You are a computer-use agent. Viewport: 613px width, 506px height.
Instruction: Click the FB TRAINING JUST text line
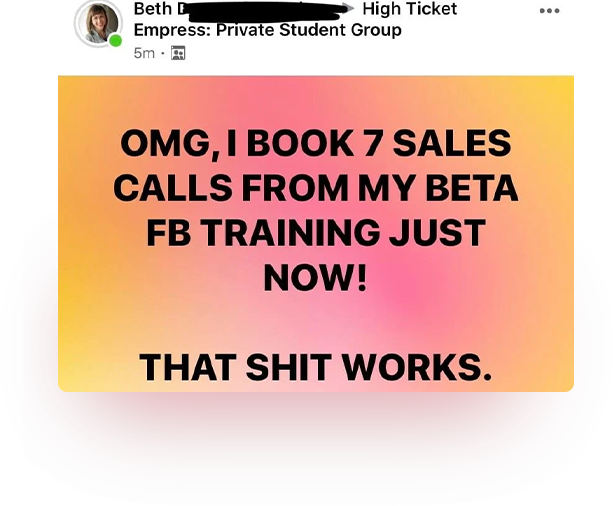pyautogui.click(x=315, y=233)
